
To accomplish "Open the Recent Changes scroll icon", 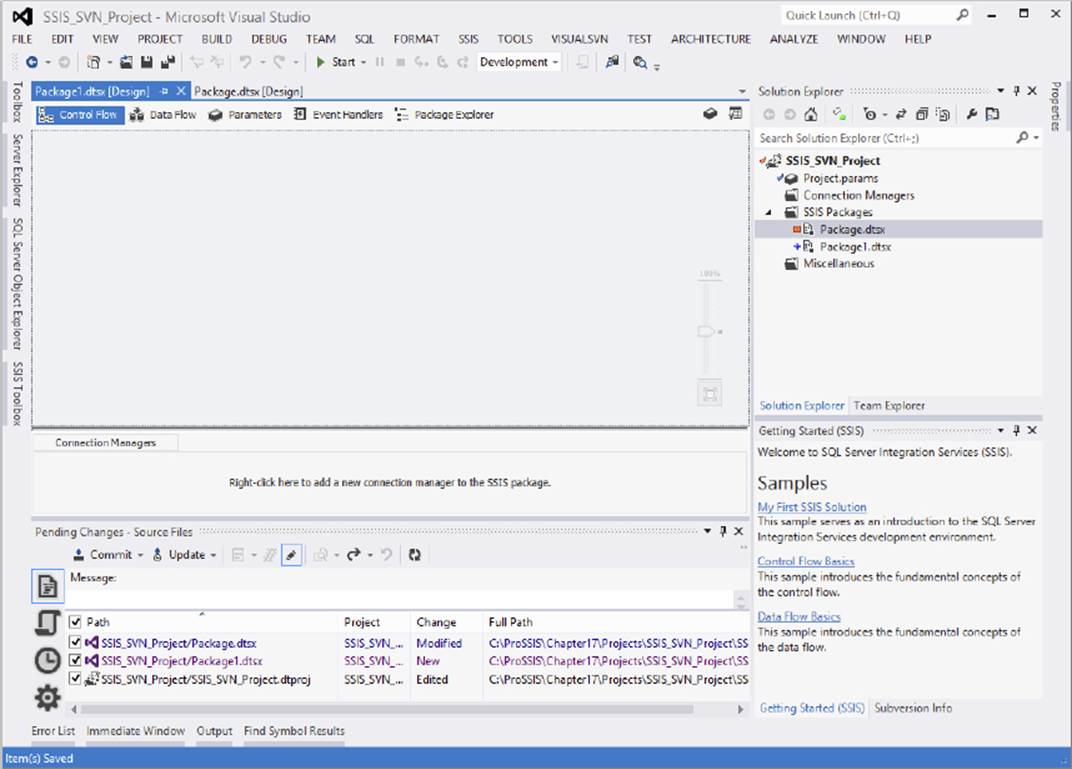I will [x=47, y=623].
